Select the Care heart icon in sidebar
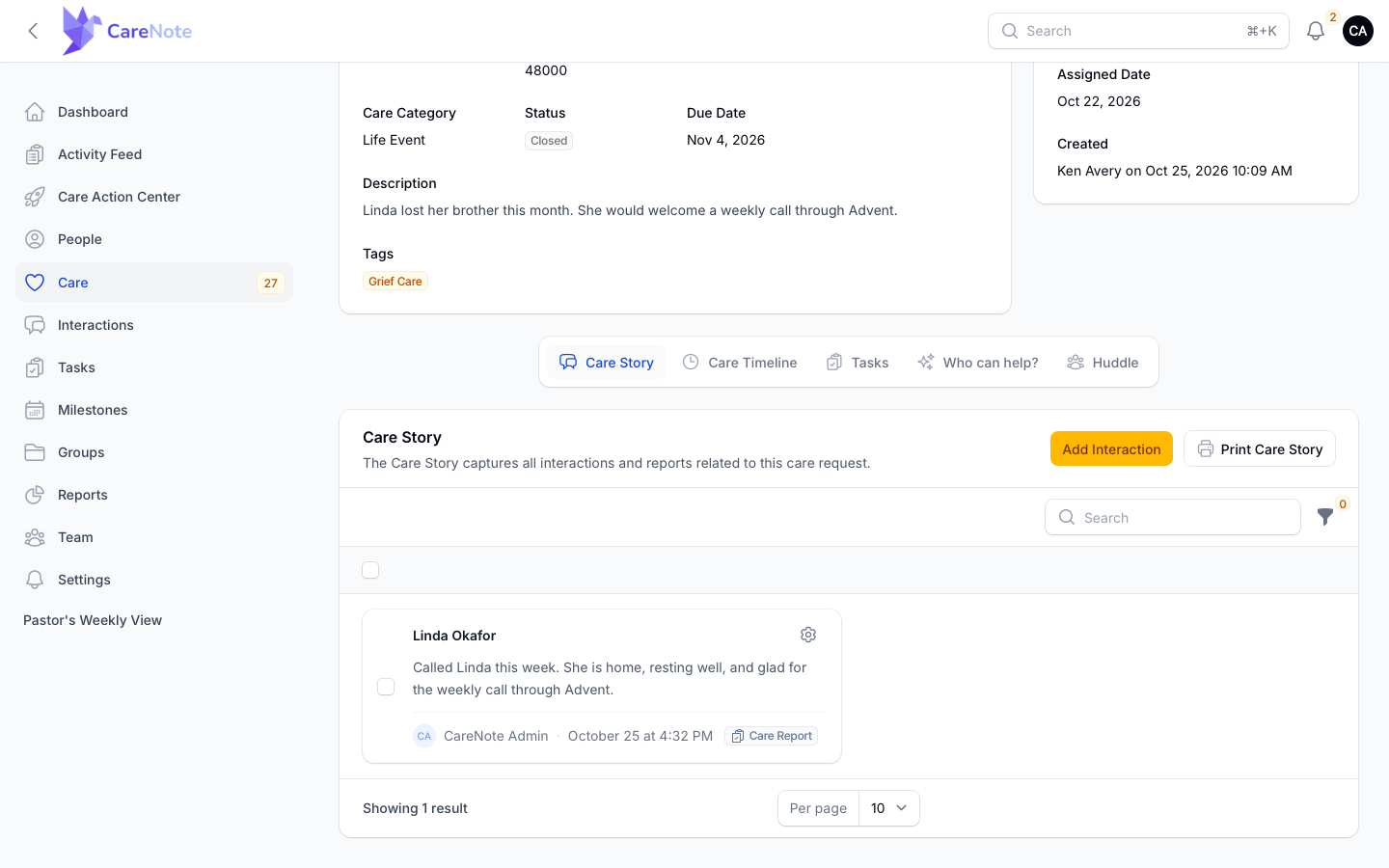 (x=35, y=283)
